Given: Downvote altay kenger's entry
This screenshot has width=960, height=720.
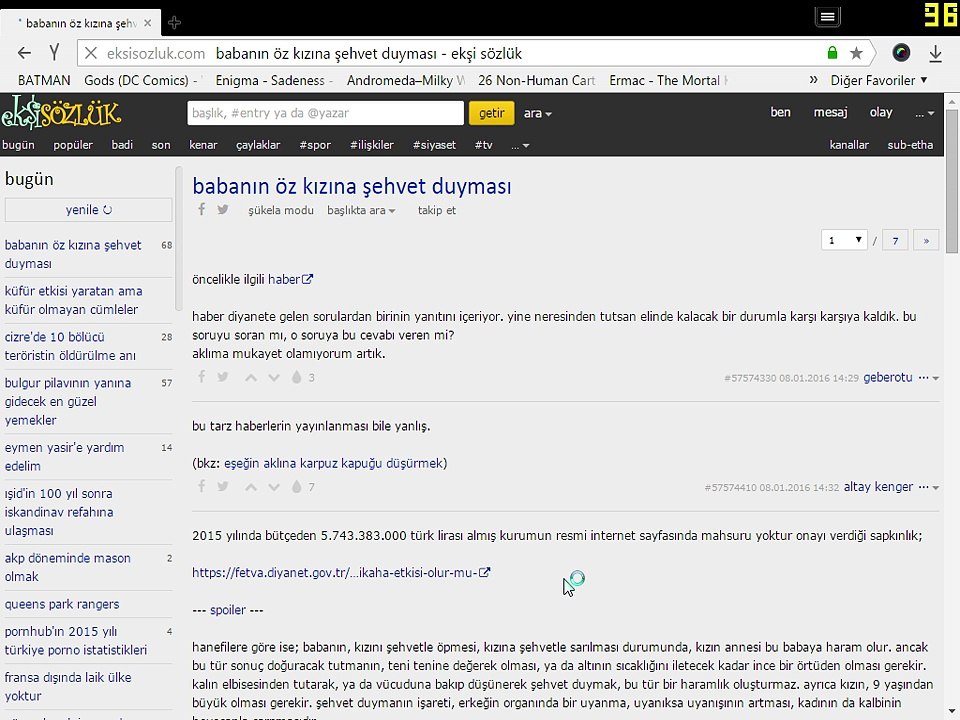Looking at the screenshot, I should pos(274,487).
